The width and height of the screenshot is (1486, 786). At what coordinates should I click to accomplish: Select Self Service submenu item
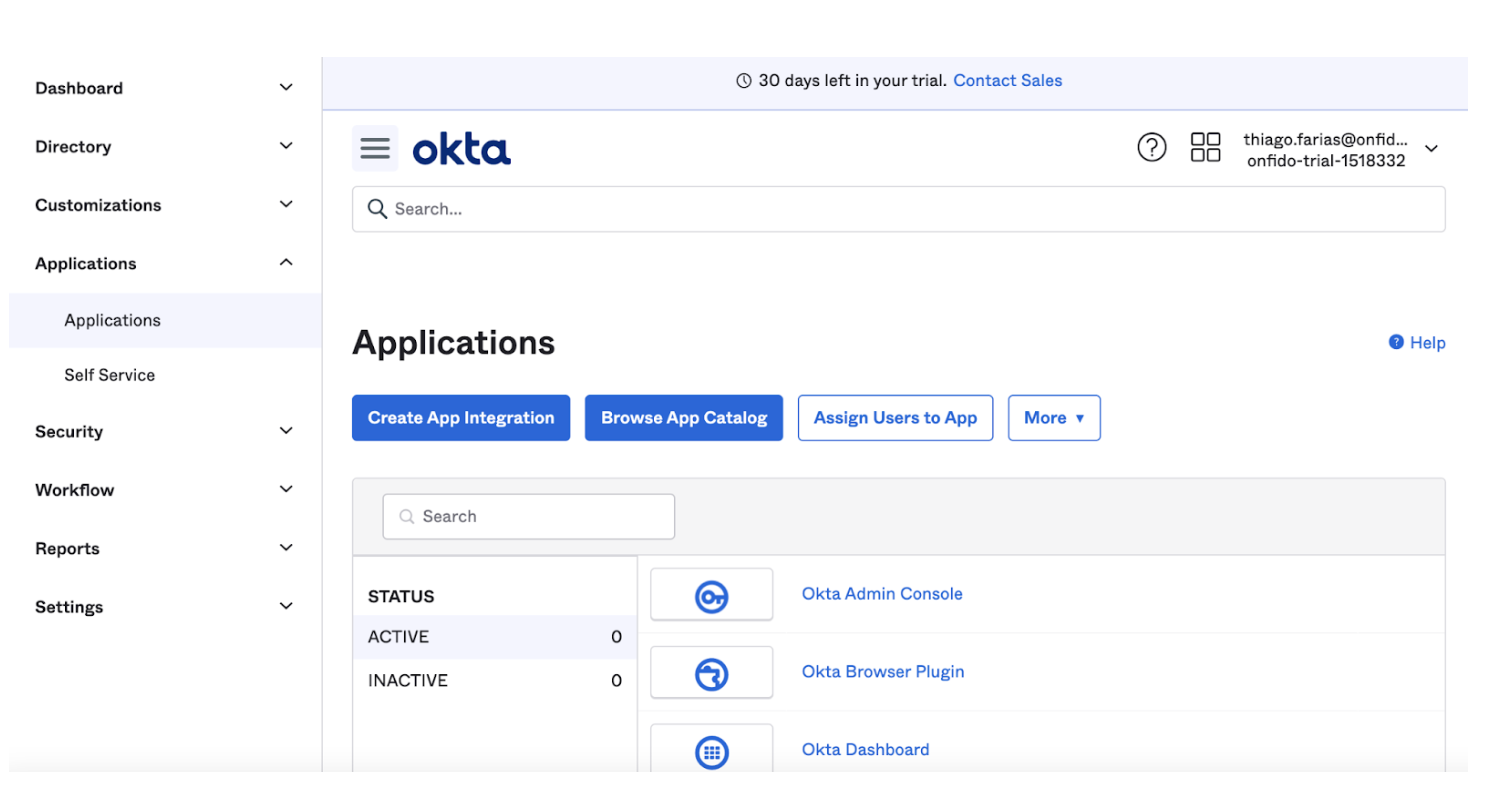[165, 375]
